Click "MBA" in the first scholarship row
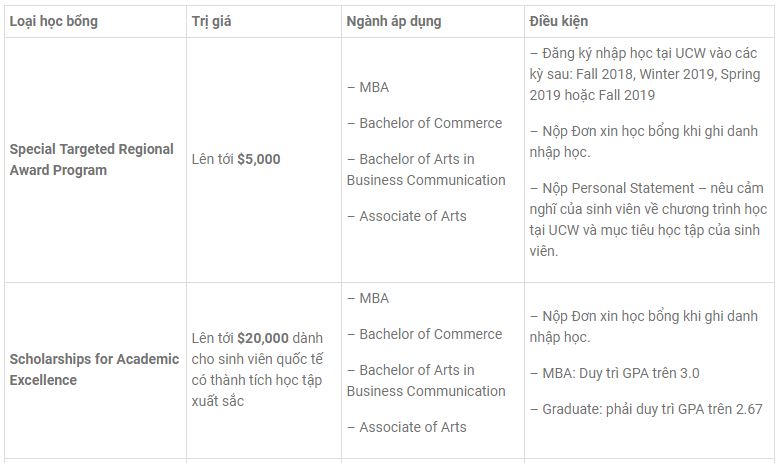 (x=373, y=87)
